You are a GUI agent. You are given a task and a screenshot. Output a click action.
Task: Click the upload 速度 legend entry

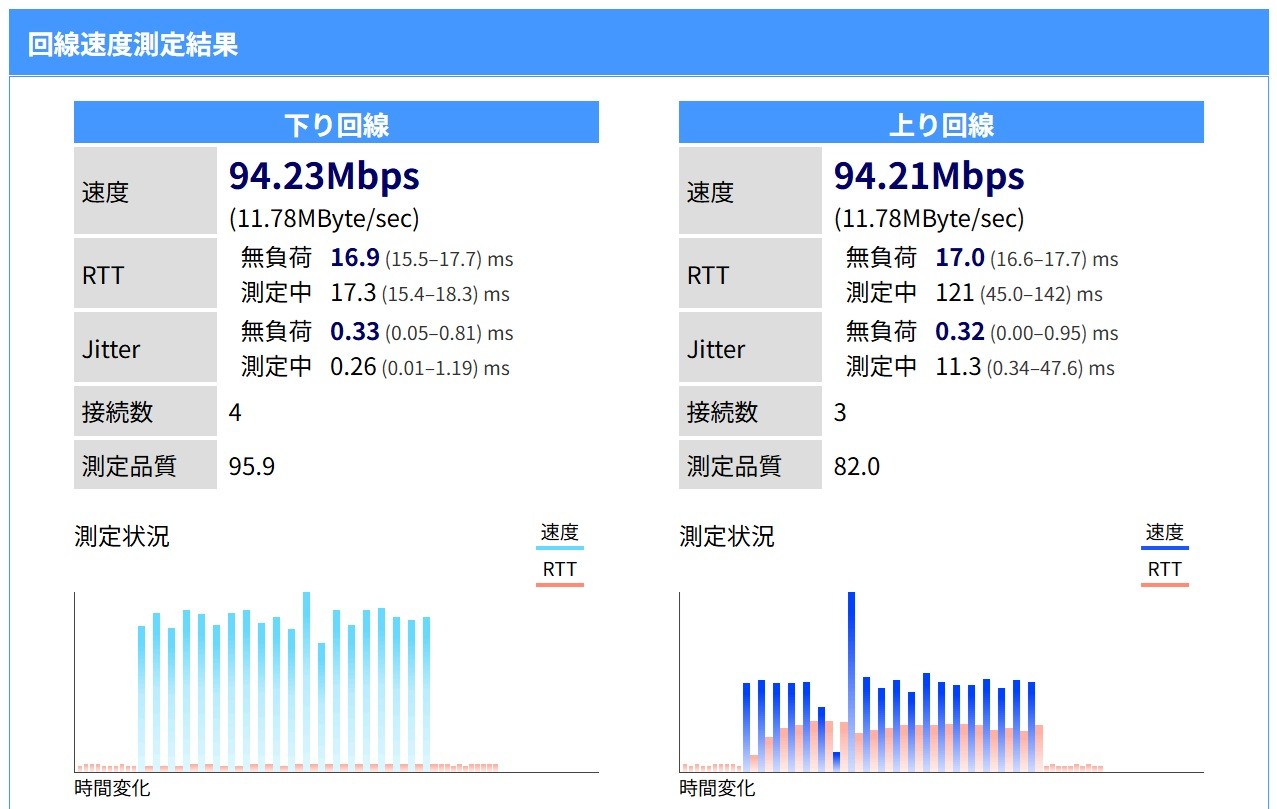(x=1164, y=531)
